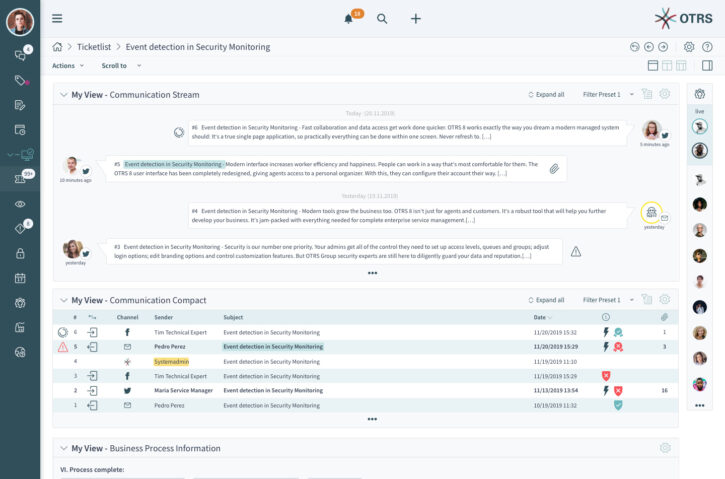
Task: Toggle the eye watch icon in sidebar
Action: [19, 204]
